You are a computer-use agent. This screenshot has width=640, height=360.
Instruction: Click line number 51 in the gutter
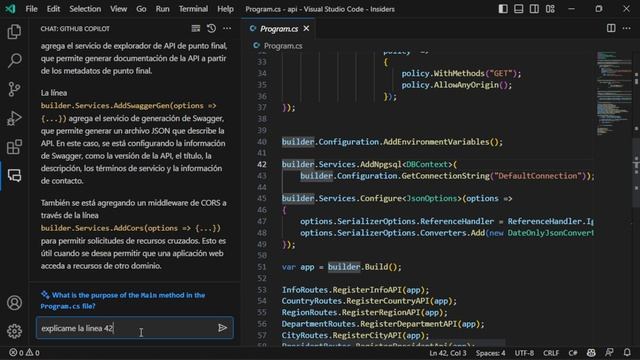(262, 267)
